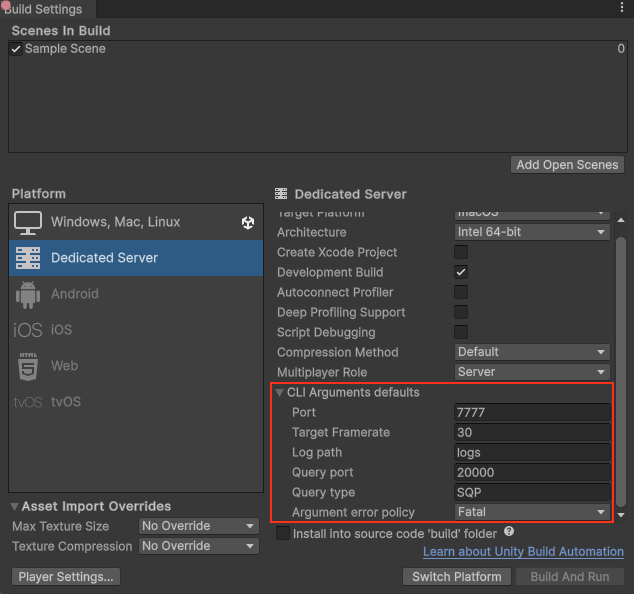Image resolution: width=634 pixels, height=594 pixels.
Task: Uncheck the Sample Scene checkbox
Action: coord(16,49)
